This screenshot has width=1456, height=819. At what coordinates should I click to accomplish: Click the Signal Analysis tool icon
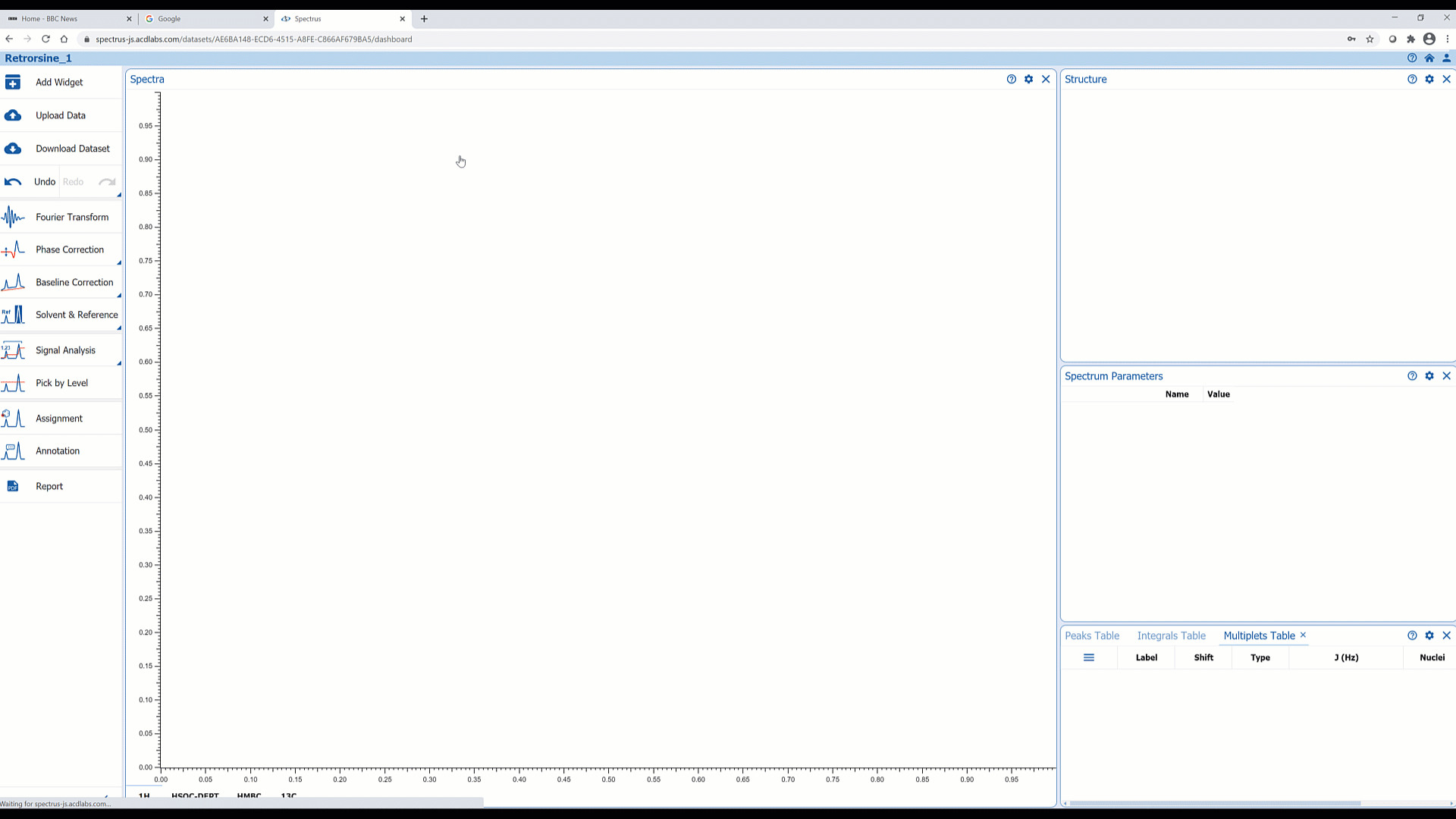[x=13, y=349]
